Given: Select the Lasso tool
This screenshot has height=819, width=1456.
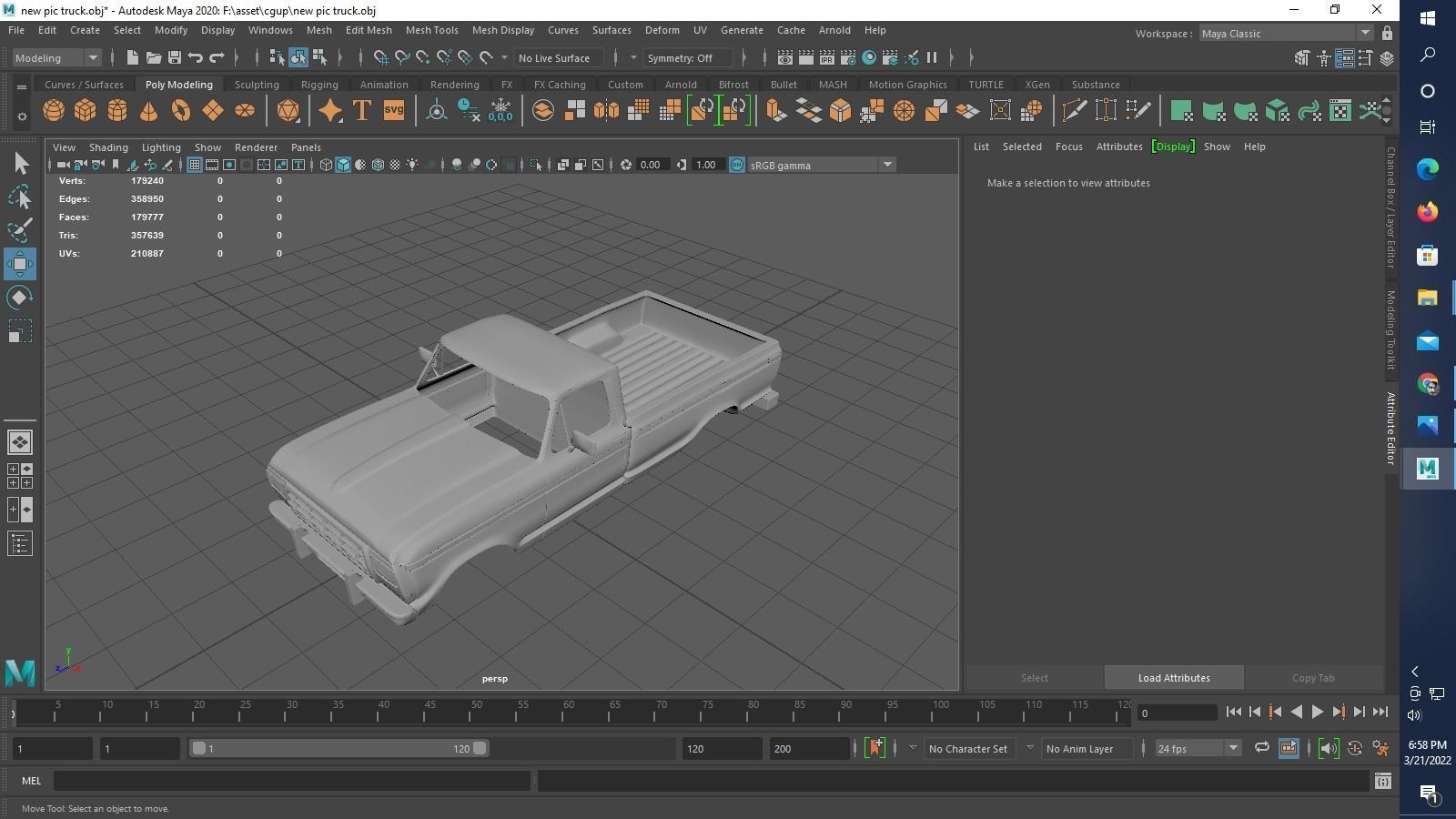Looking at the screenshot, I should pos(20,197).
